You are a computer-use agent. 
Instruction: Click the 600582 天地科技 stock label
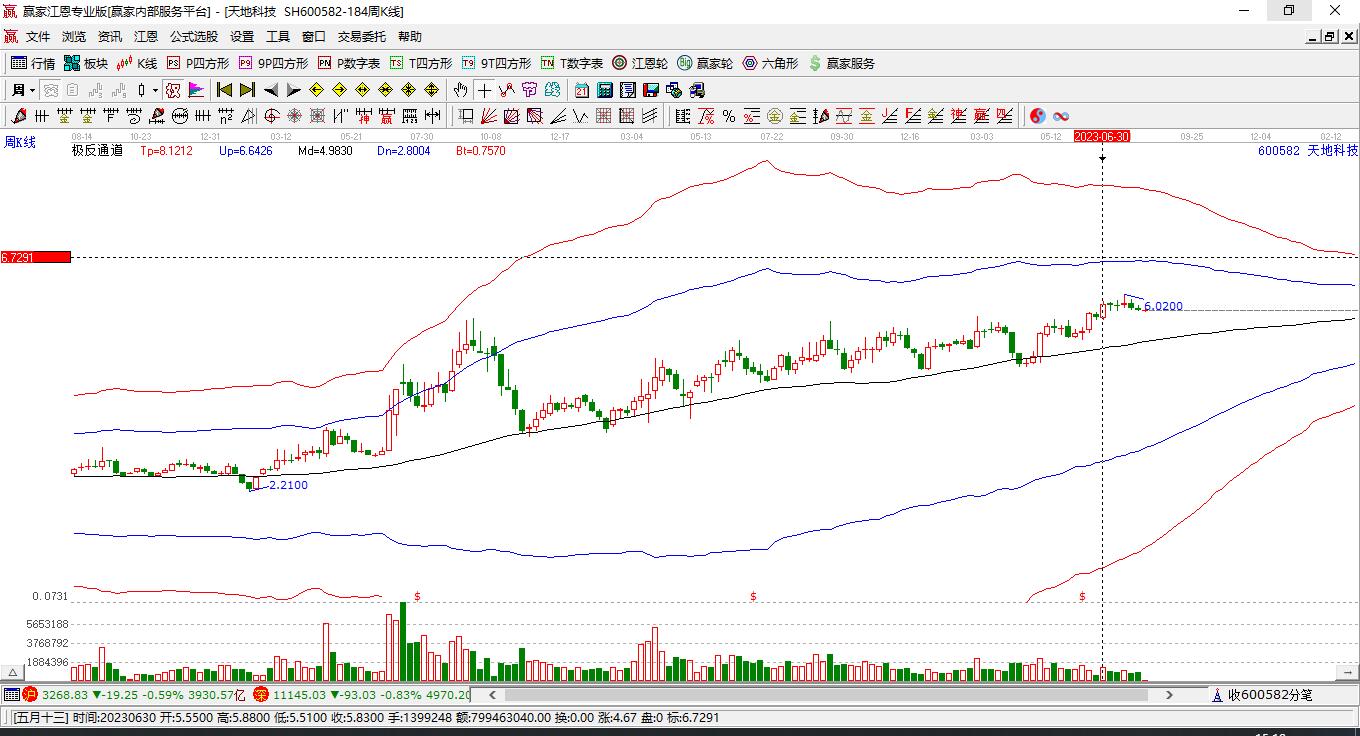1308,151
